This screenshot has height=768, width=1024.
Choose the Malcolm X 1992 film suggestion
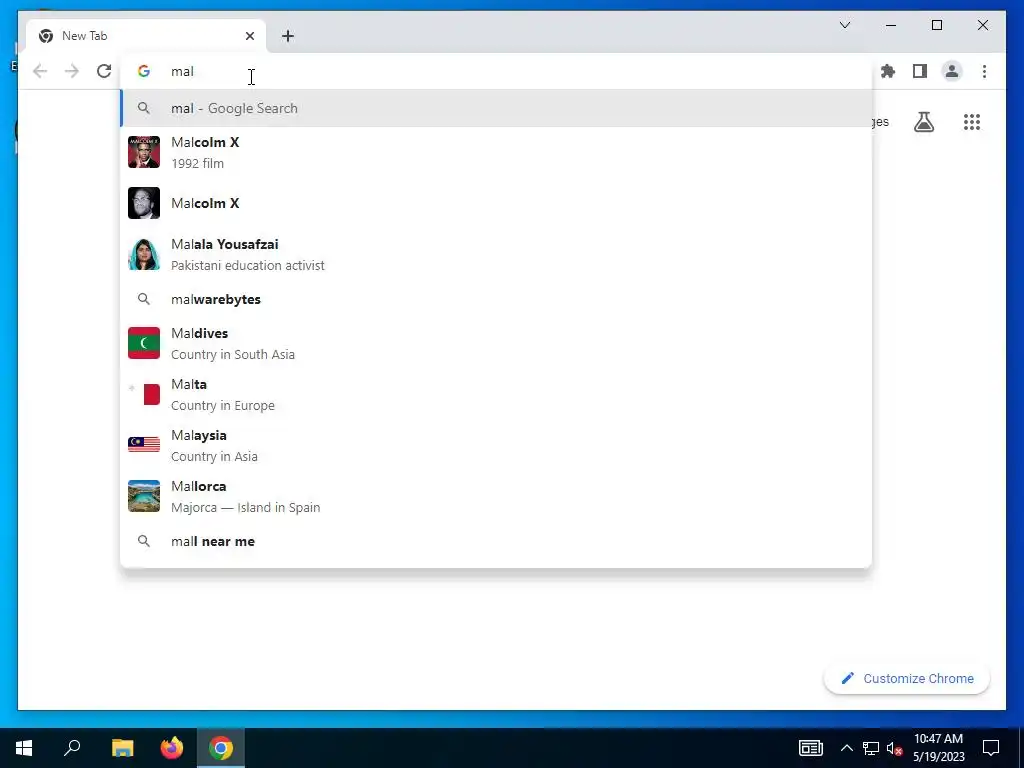click(496, 152)
